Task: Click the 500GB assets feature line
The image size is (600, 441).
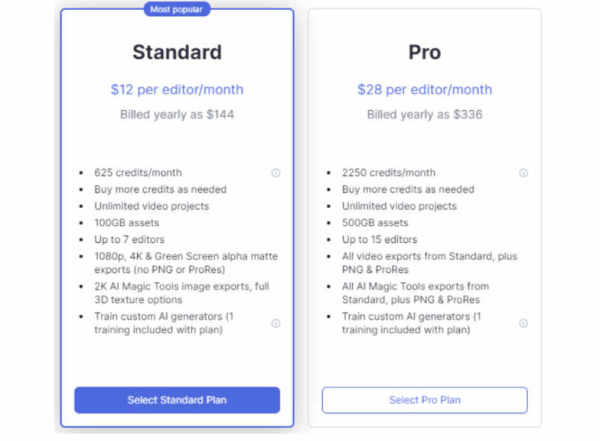Action: (x=375, y=223)
